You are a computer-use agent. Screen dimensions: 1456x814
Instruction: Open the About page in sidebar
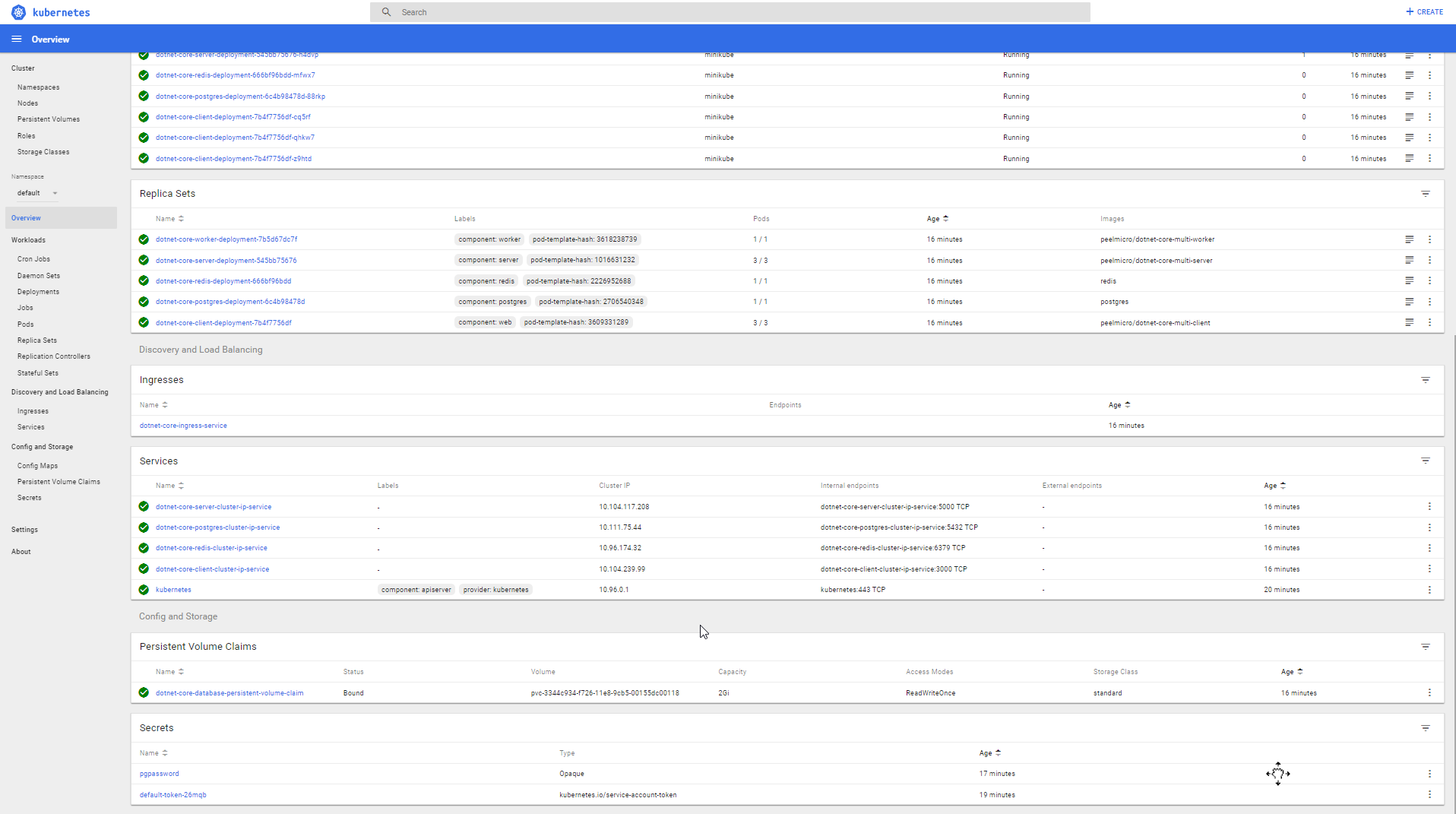pos(21,552)
